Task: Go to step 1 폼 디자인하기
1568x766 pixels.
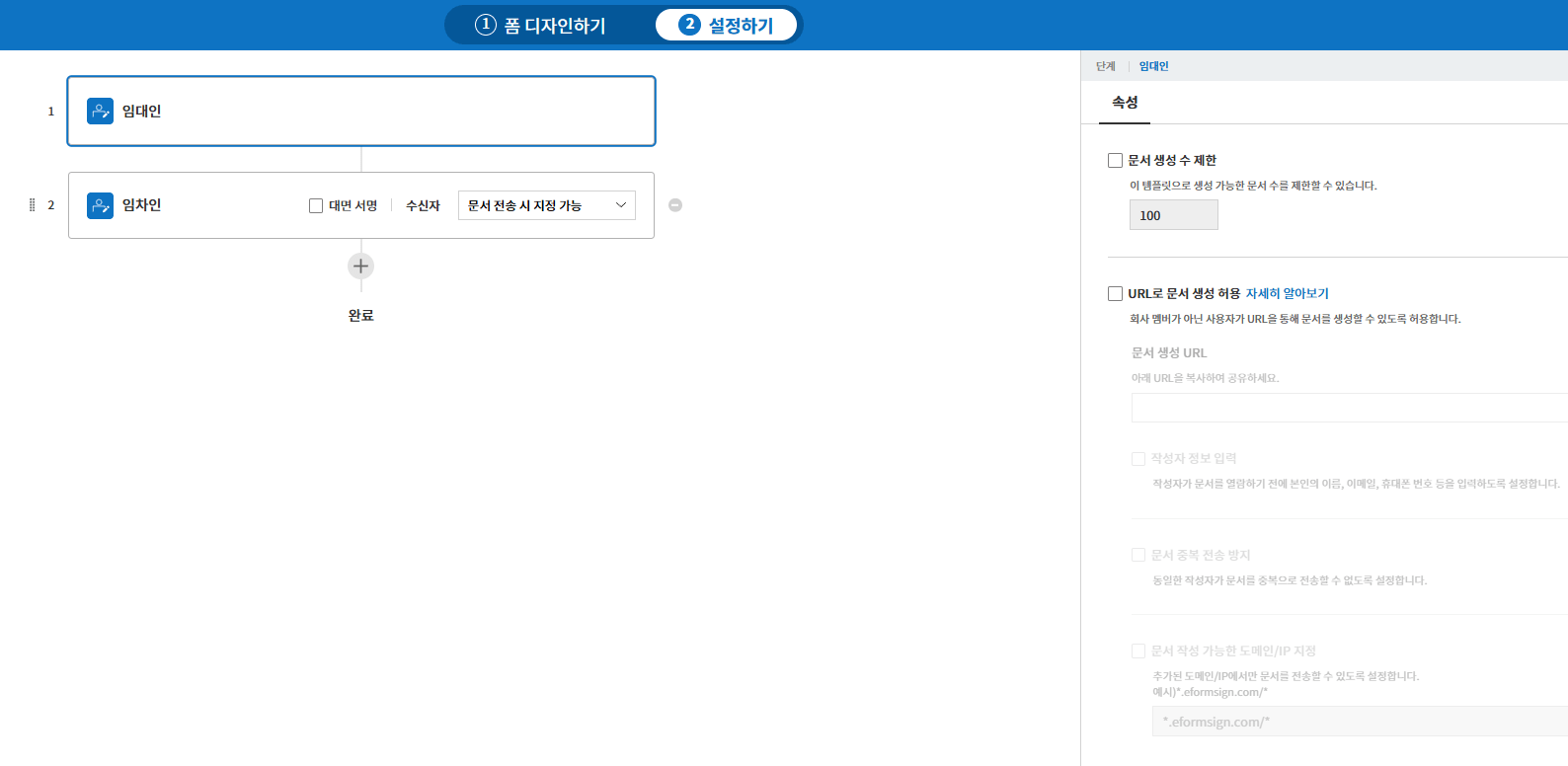Action: pyautogui.click(x=541, y=26)
